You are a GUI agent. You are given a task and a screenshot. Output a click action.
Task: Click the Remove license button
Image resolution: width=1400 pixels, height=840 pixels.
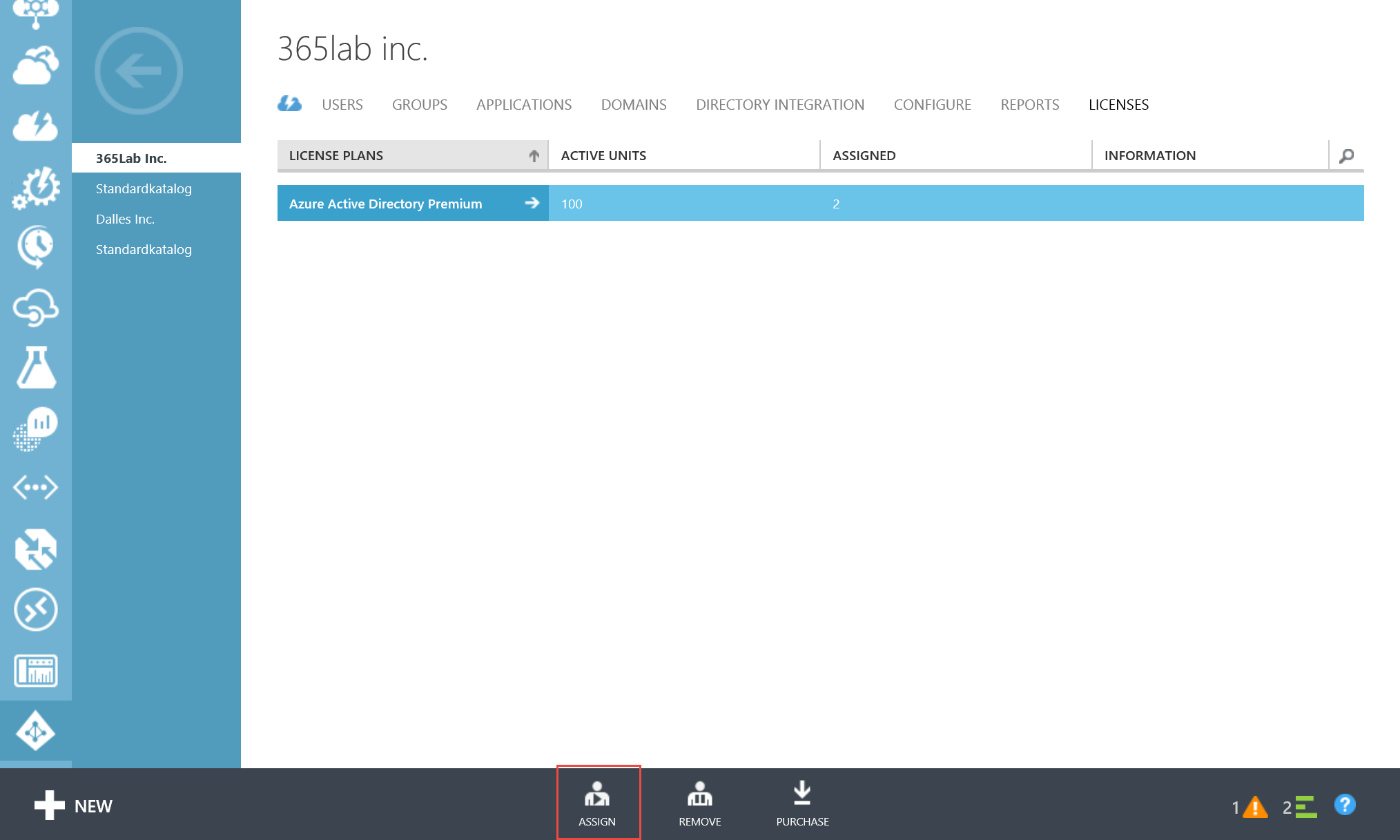(x=699, y=803)
